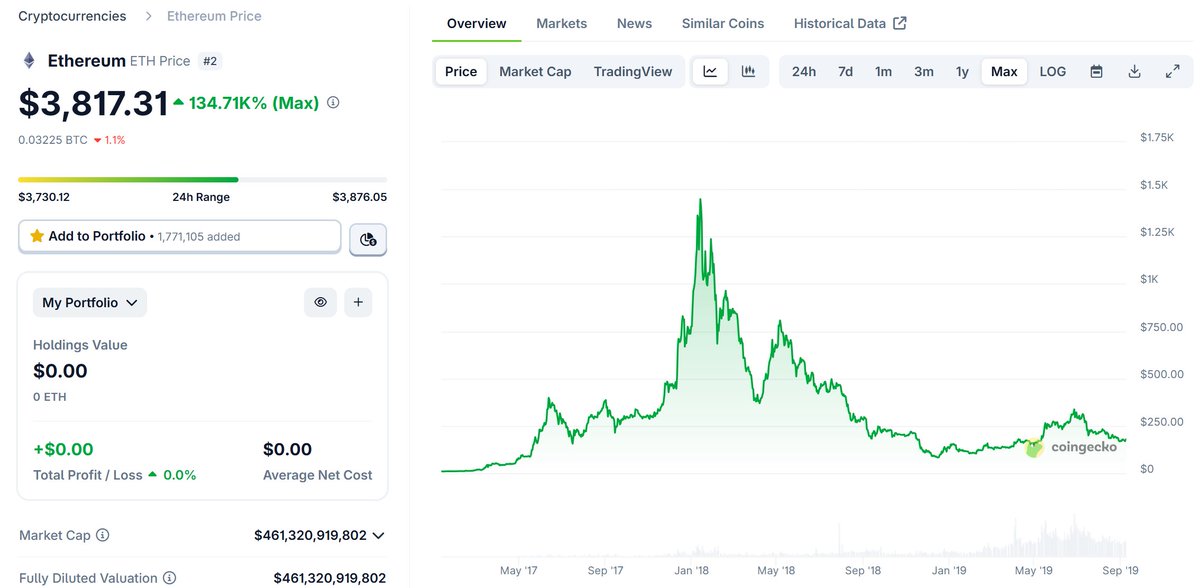Image resolution: width=1200 pixels, height=588 pixels.
Task: Expand Market Cap value chevron
Action: pos(378,536)
